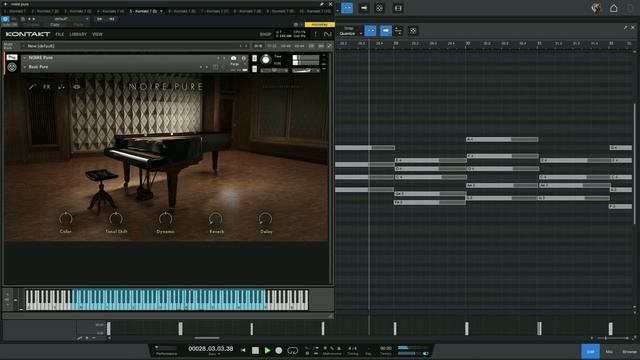Select the active Kontakt 7 tab in plugin window
The image size is (640, 360).
tap(145, 11)
